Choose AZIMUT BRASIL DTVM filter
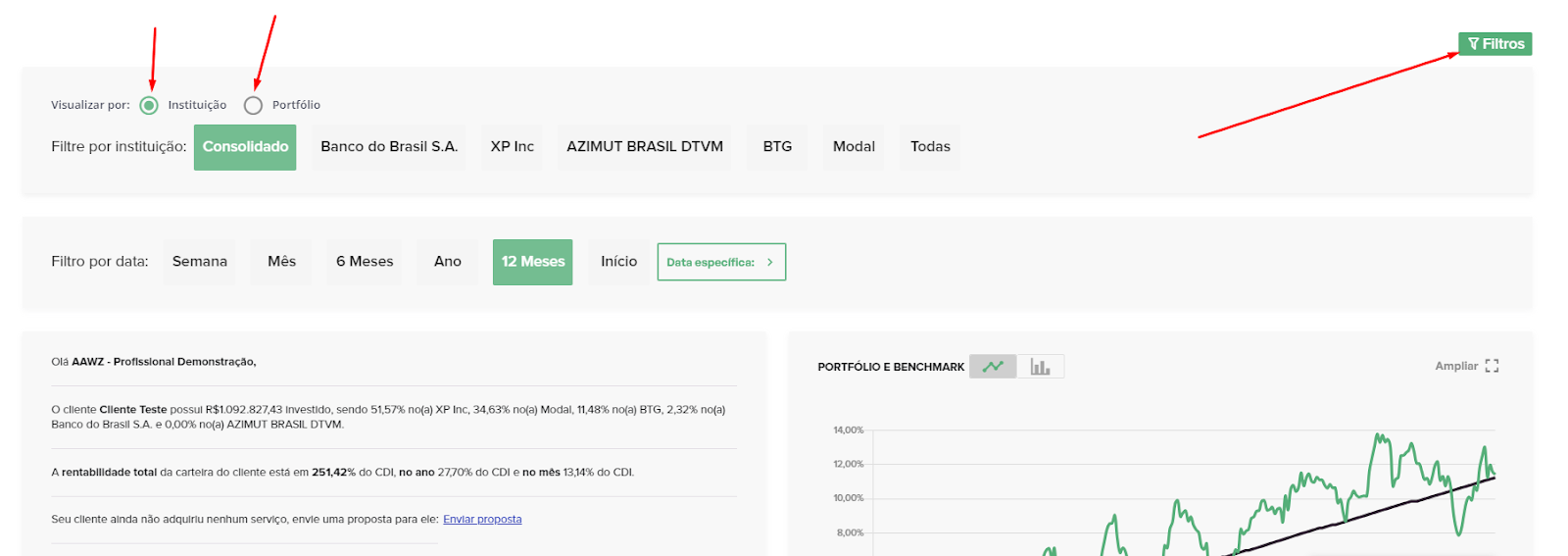Image resolution: width=1568 pixels, height=556 pixels. pos(645,147)
